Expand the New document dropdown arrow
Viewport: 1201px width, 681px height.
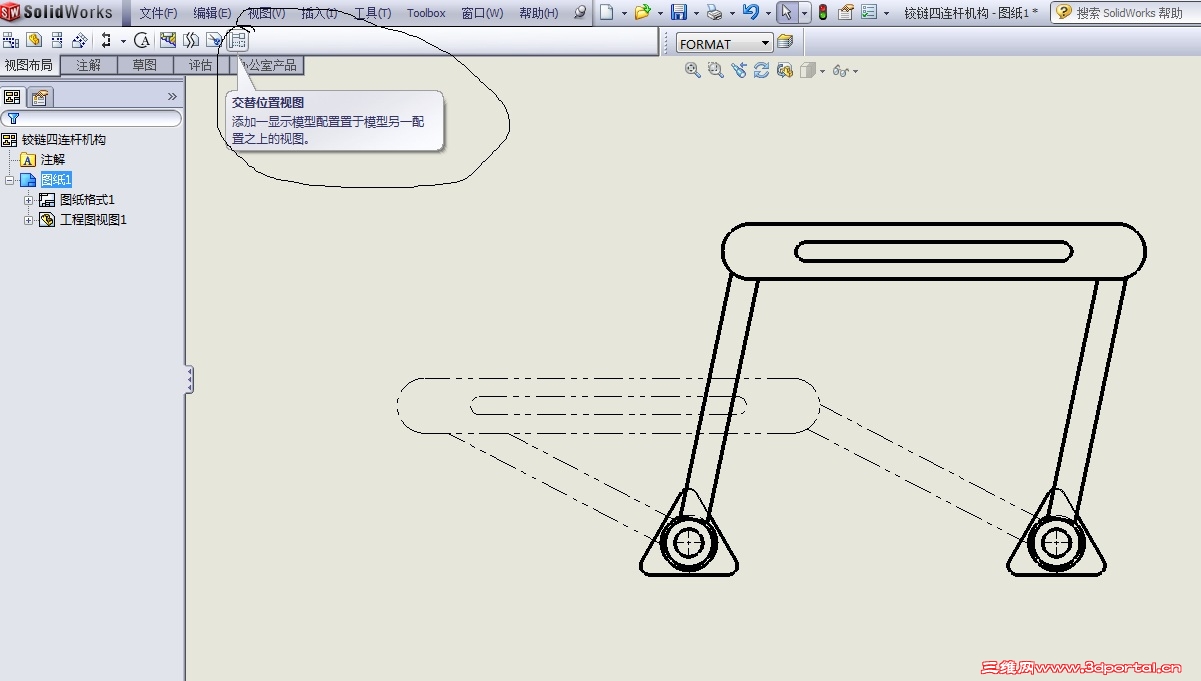tap(624, 14)
